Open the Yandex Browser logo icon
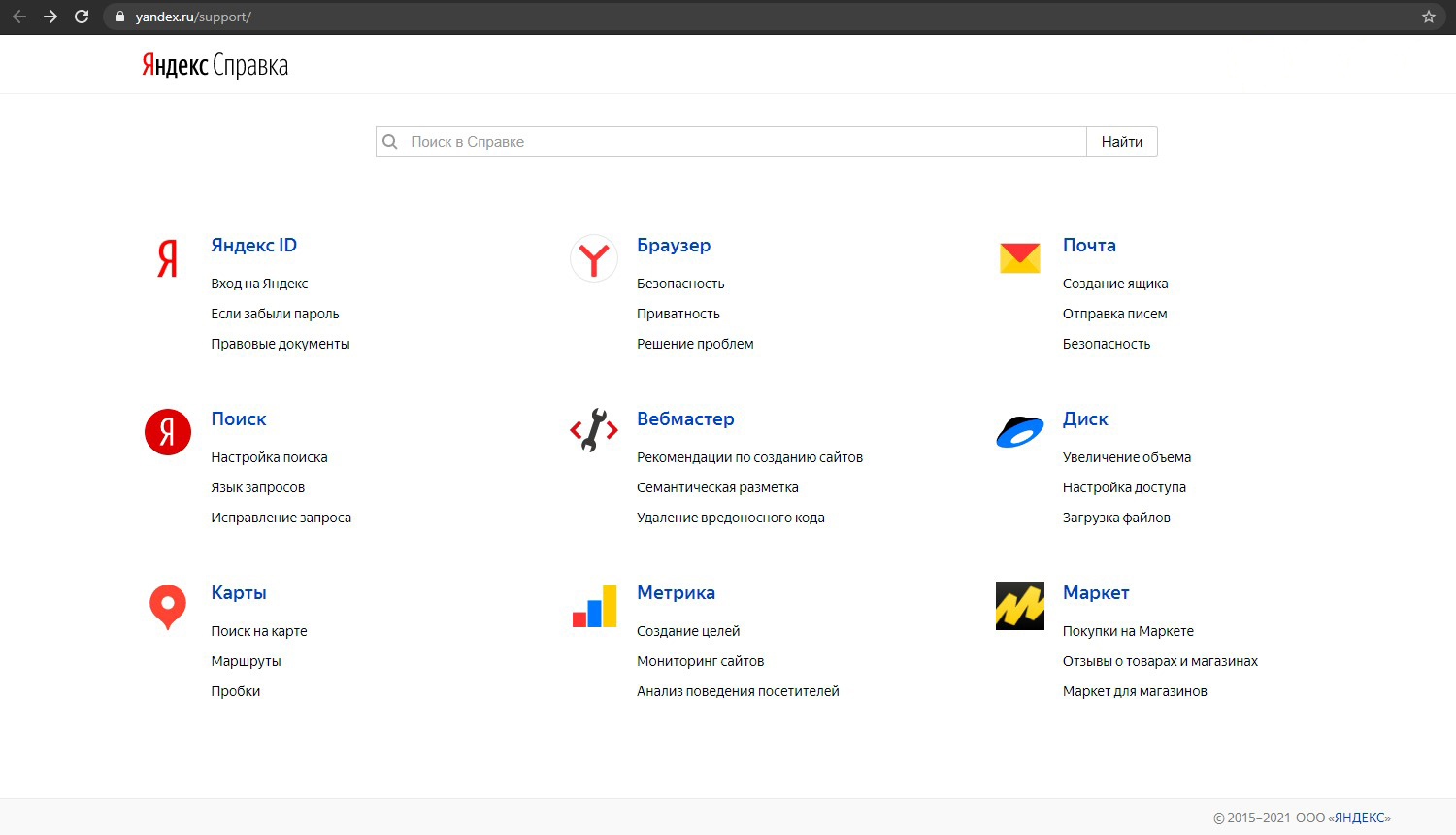 [x=593, y=258]
